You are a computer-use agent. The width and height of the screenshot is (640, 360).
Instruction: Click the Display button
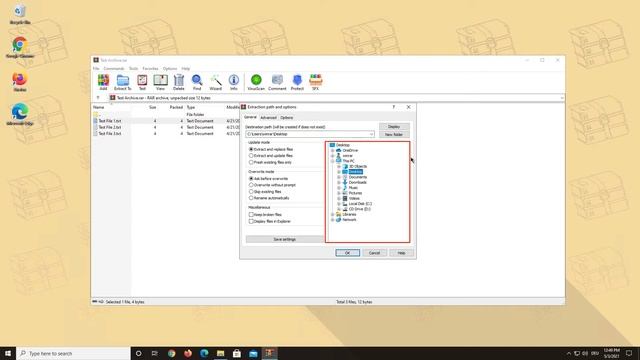coord(394,127)
